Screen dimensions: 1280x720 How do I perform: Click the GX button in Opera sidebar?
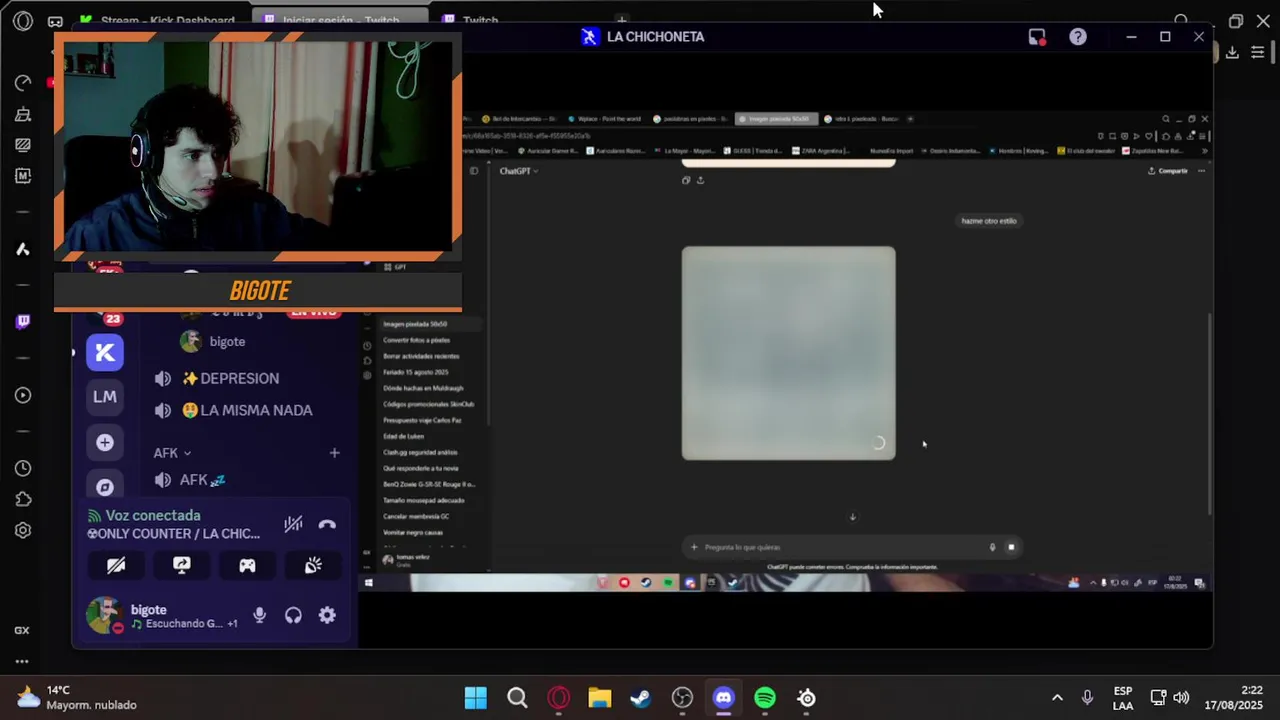coord(22,630)
